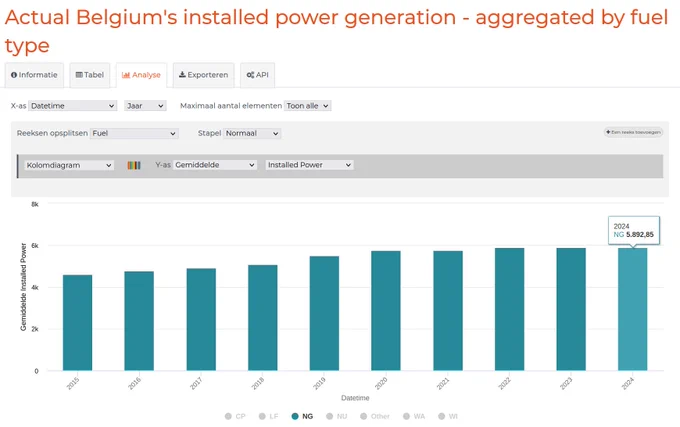
Task: Open the X-as Datetime dropdown
Action: pos(72,106)
